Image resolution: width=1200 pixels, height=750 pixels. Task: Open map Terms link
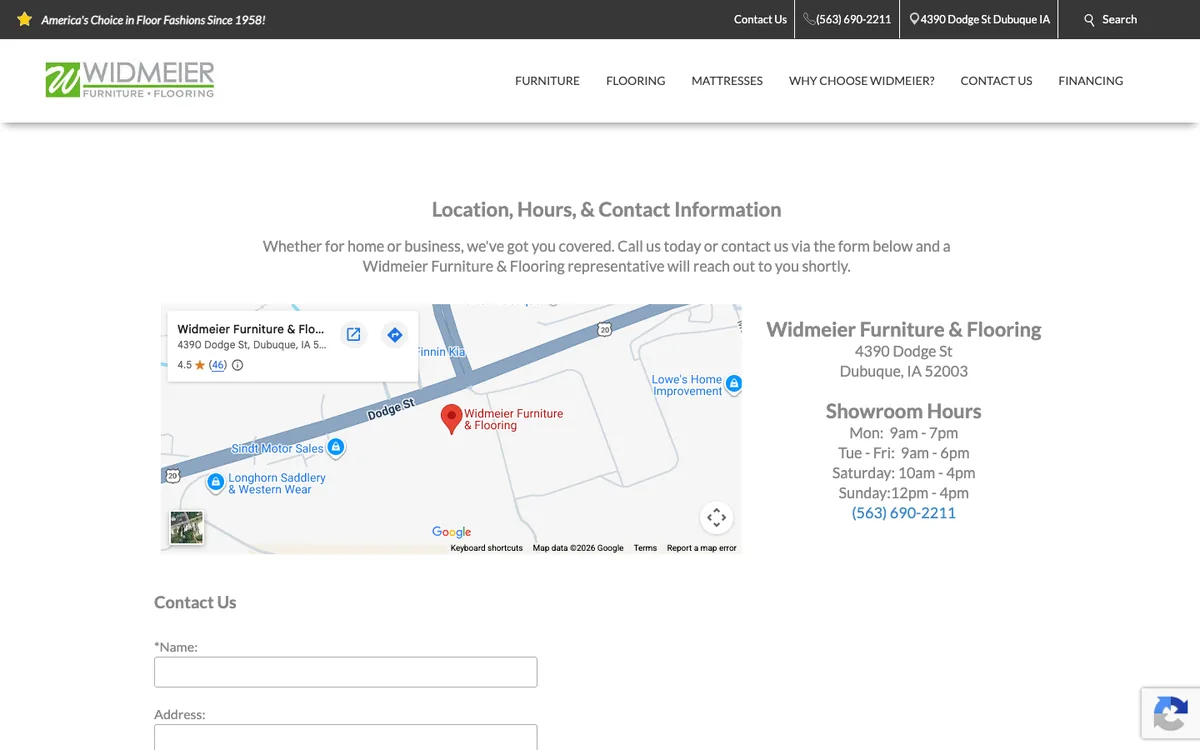pyautogui.click(x=645, y=548)
